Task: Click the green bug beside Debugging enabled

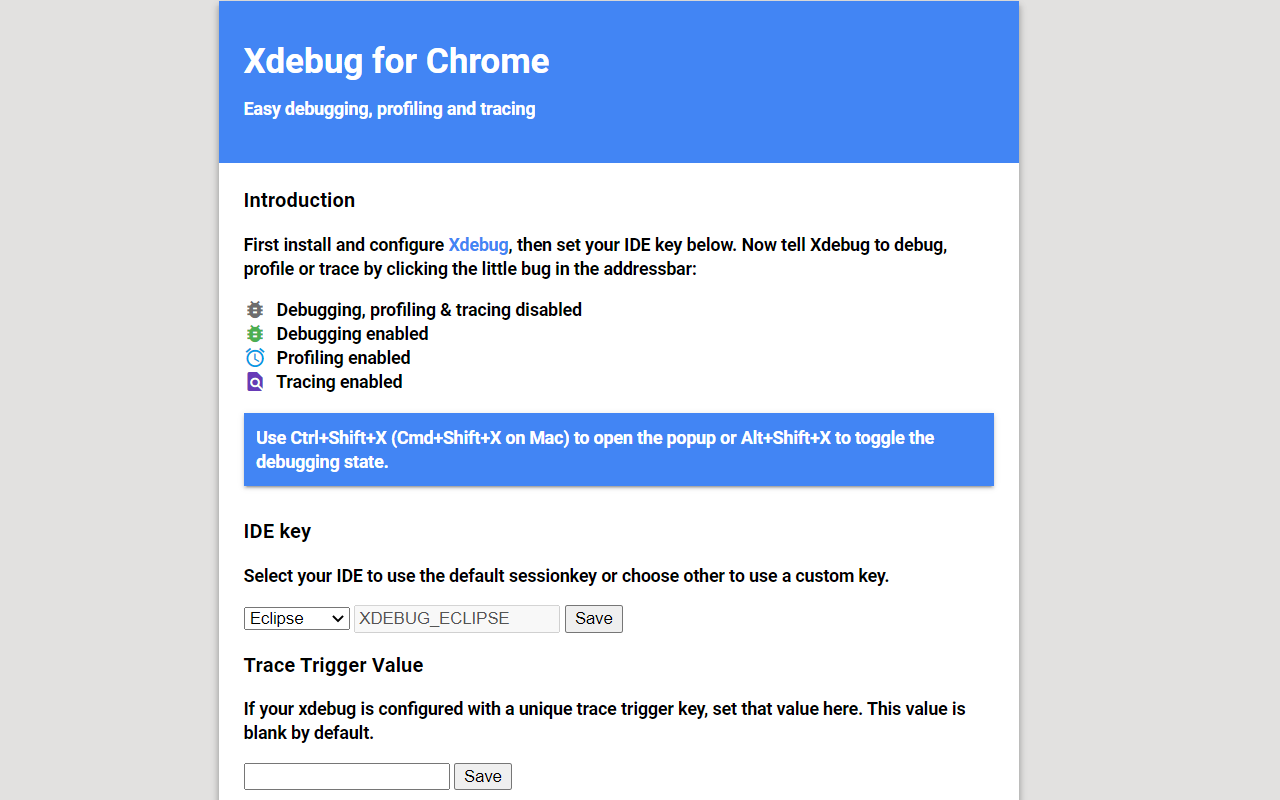Action: pyautogui.click(x=254, y=333)
